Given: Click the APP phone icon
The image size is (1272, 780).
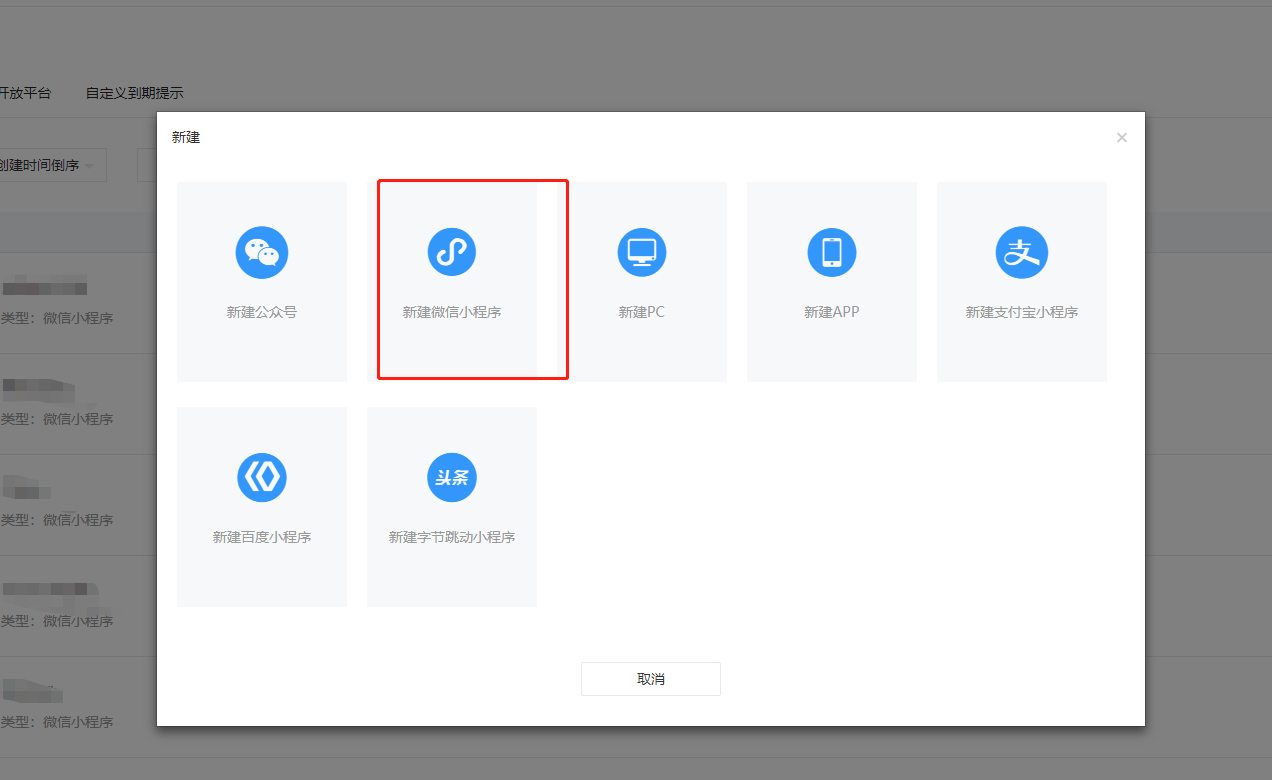Looking at the screenshot, I should tap(832, 252).
